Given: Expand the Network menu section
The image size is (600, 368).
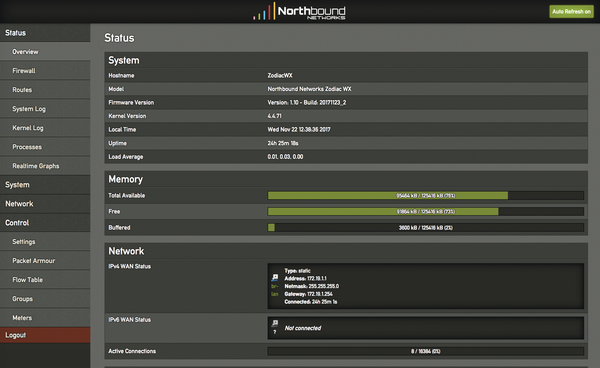Looking at the screenshot, I should coord(45,204).
